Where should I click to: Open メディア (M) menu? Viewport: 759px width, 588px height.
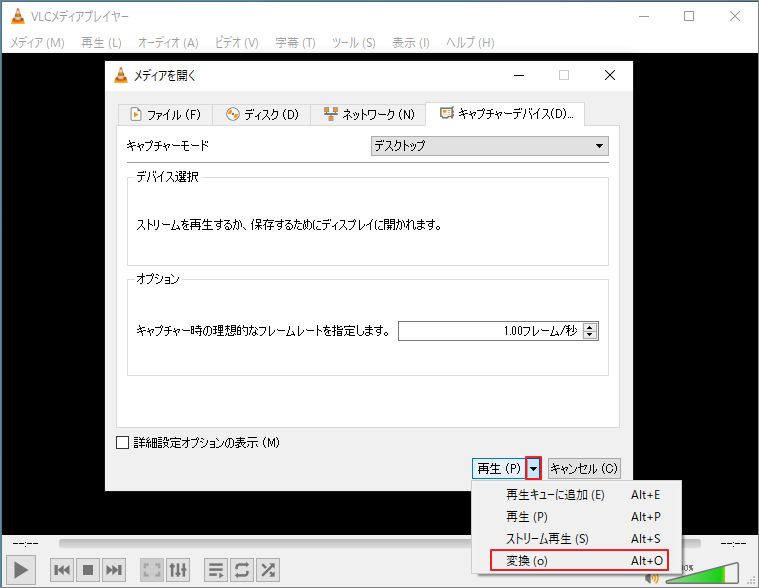click(37, 43)
